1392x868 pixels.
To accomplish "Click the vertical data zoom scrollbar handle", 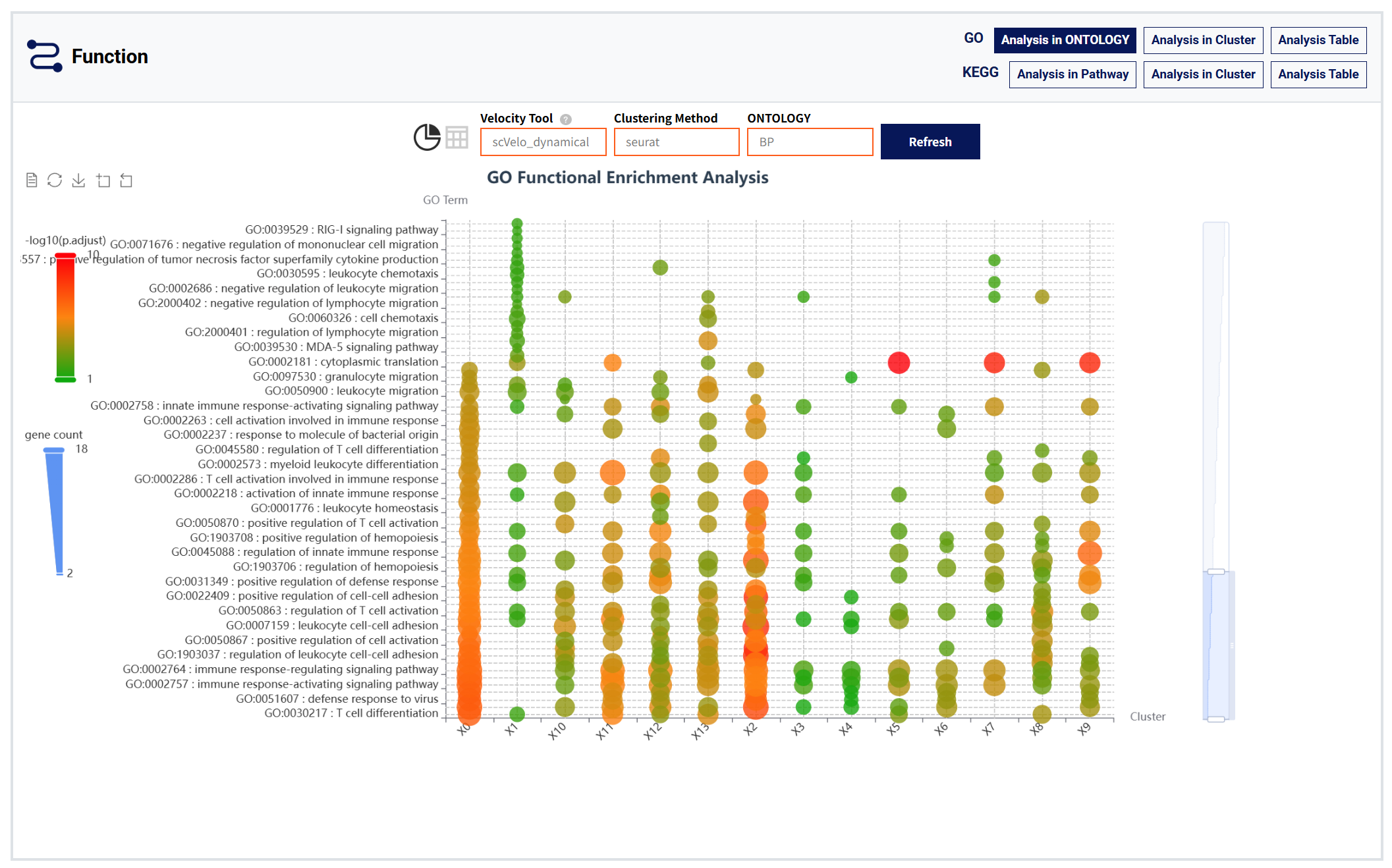I will [x=1216, y=572].
